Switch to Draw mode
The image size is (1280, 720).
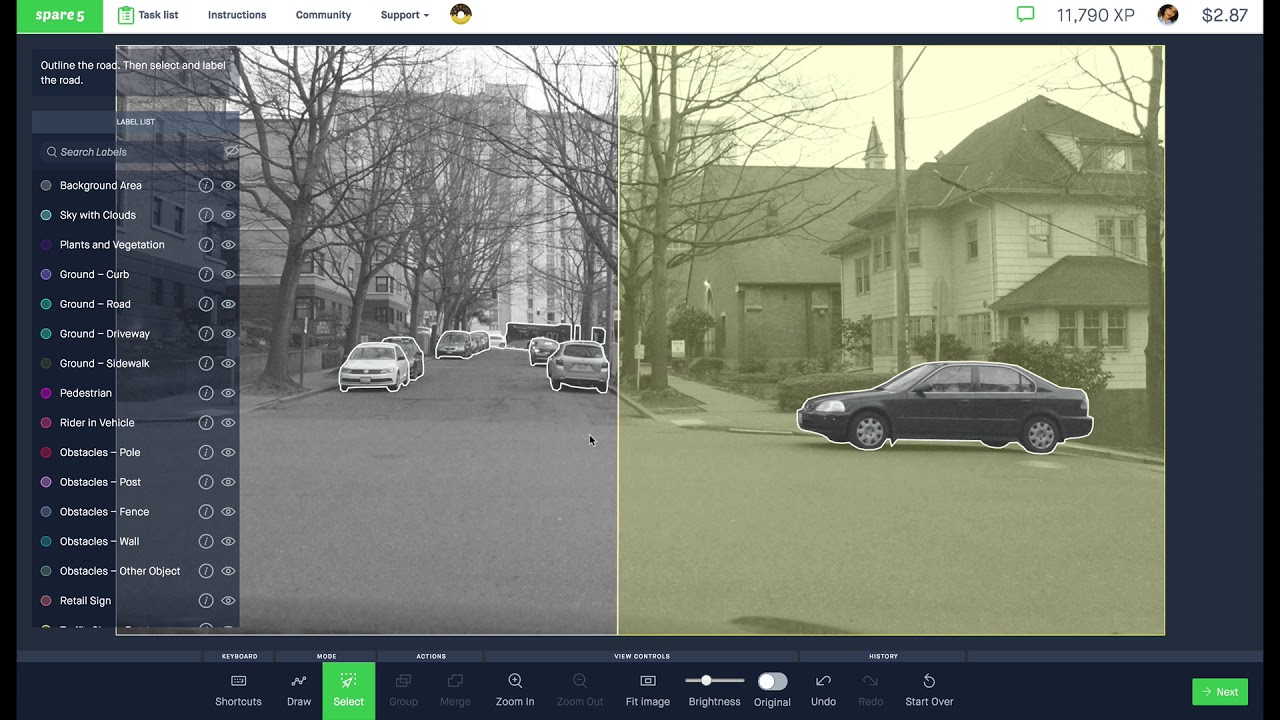[298, 690]
